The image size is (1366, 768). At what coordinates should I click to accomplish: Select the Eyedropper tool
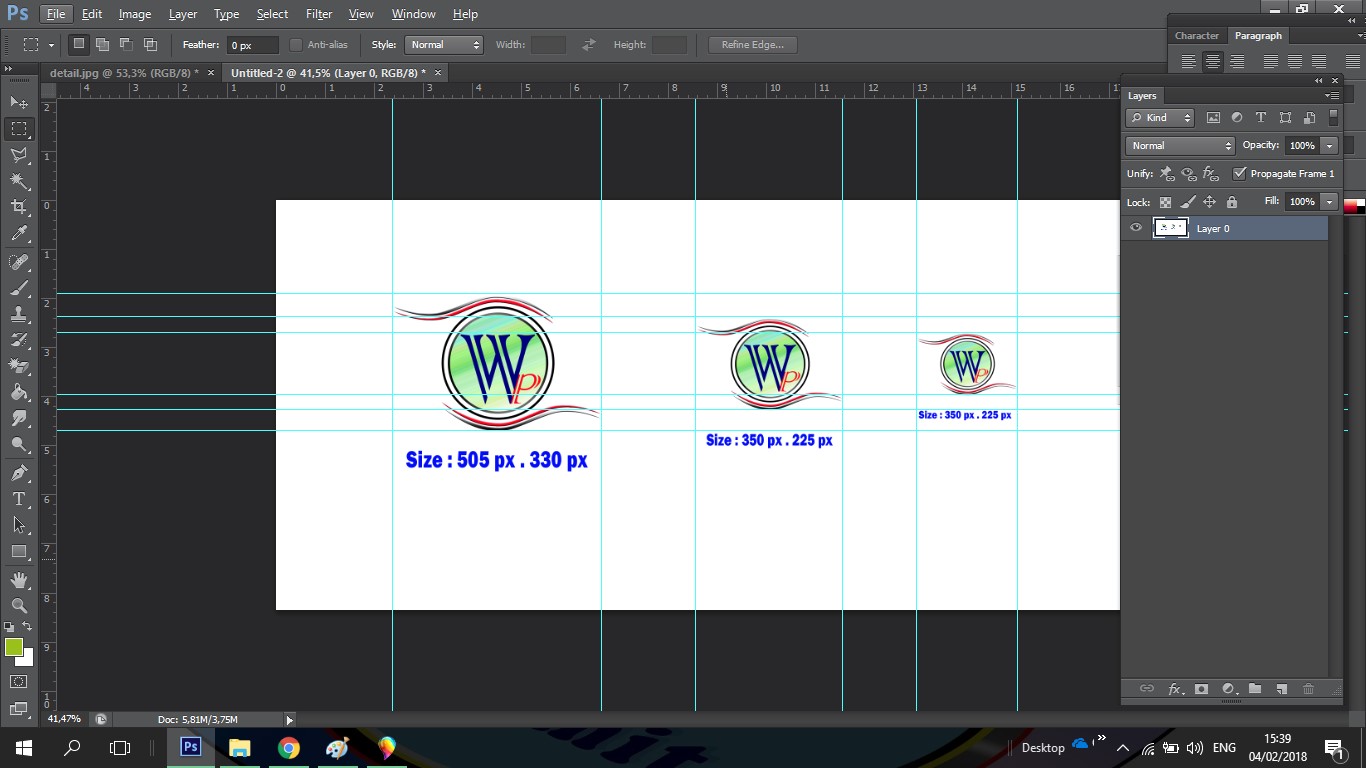tap(19, 234)
